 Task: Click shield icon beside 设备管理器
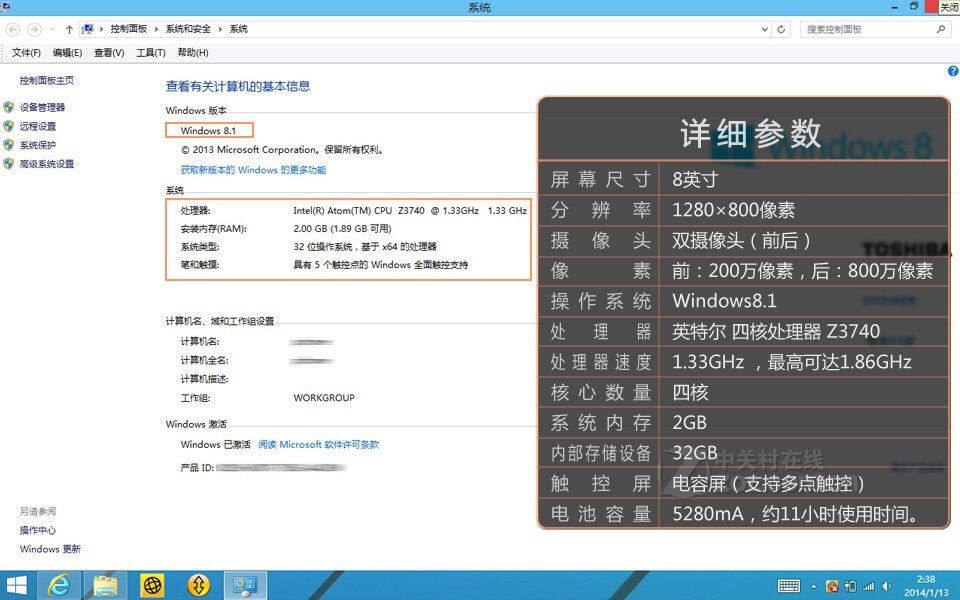point(9,107)
